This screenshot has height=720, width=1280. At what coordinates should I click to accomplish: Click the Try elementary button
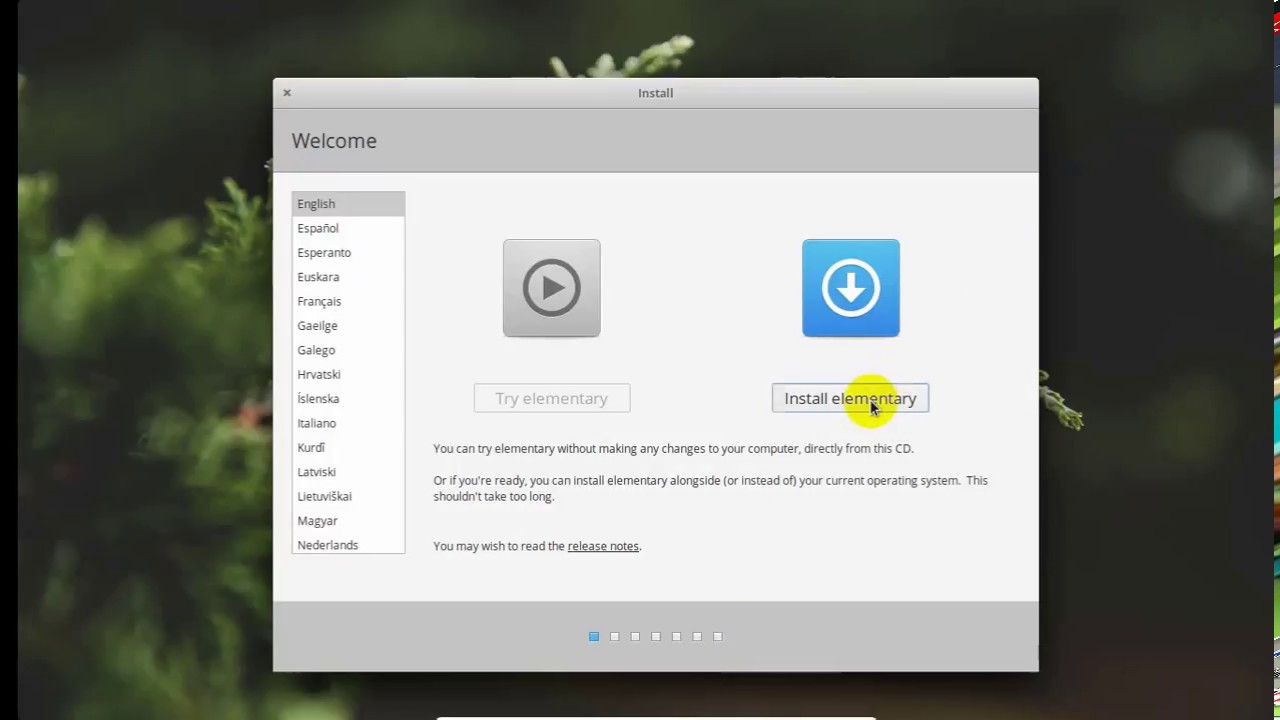click(x=552, y=398)
